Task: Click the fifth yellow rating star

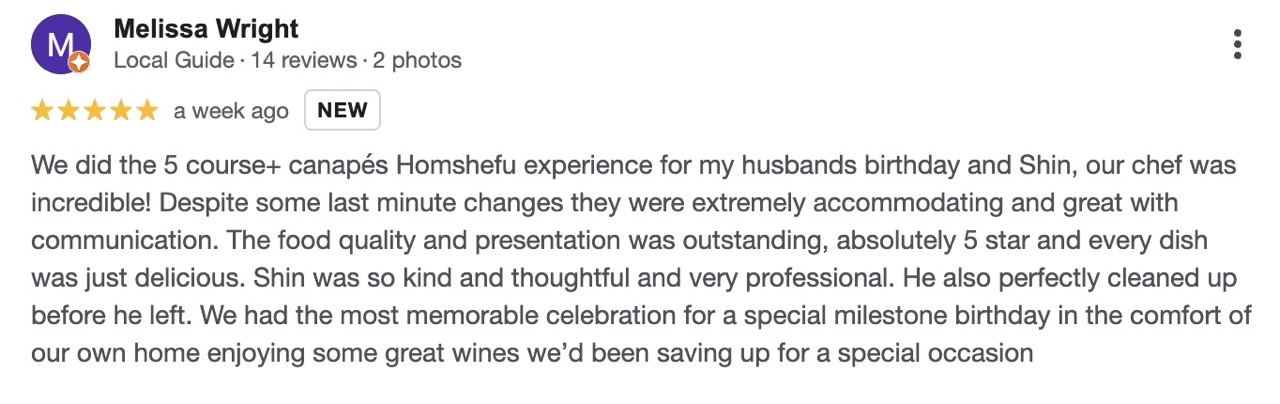Action: 146,111
